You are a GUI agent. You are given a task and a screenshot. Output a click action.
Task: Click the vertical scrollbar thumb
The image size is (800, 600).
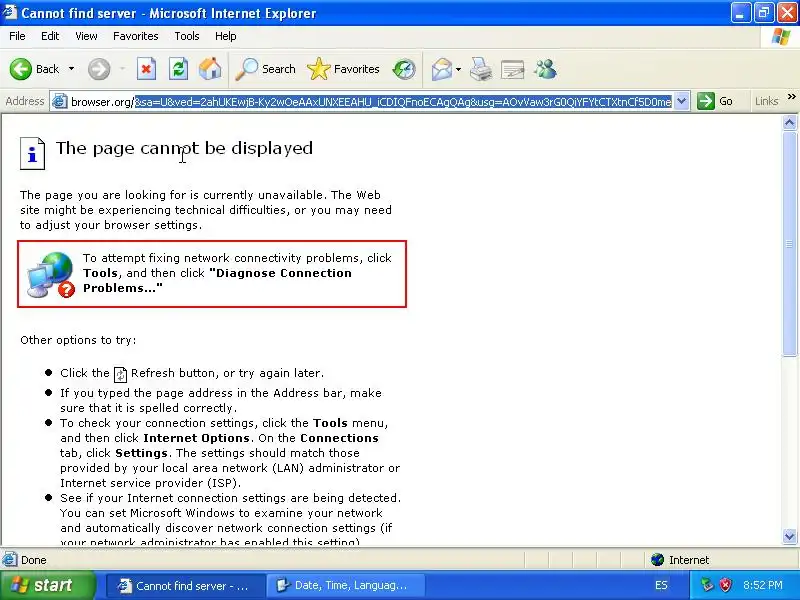point(790,243)
